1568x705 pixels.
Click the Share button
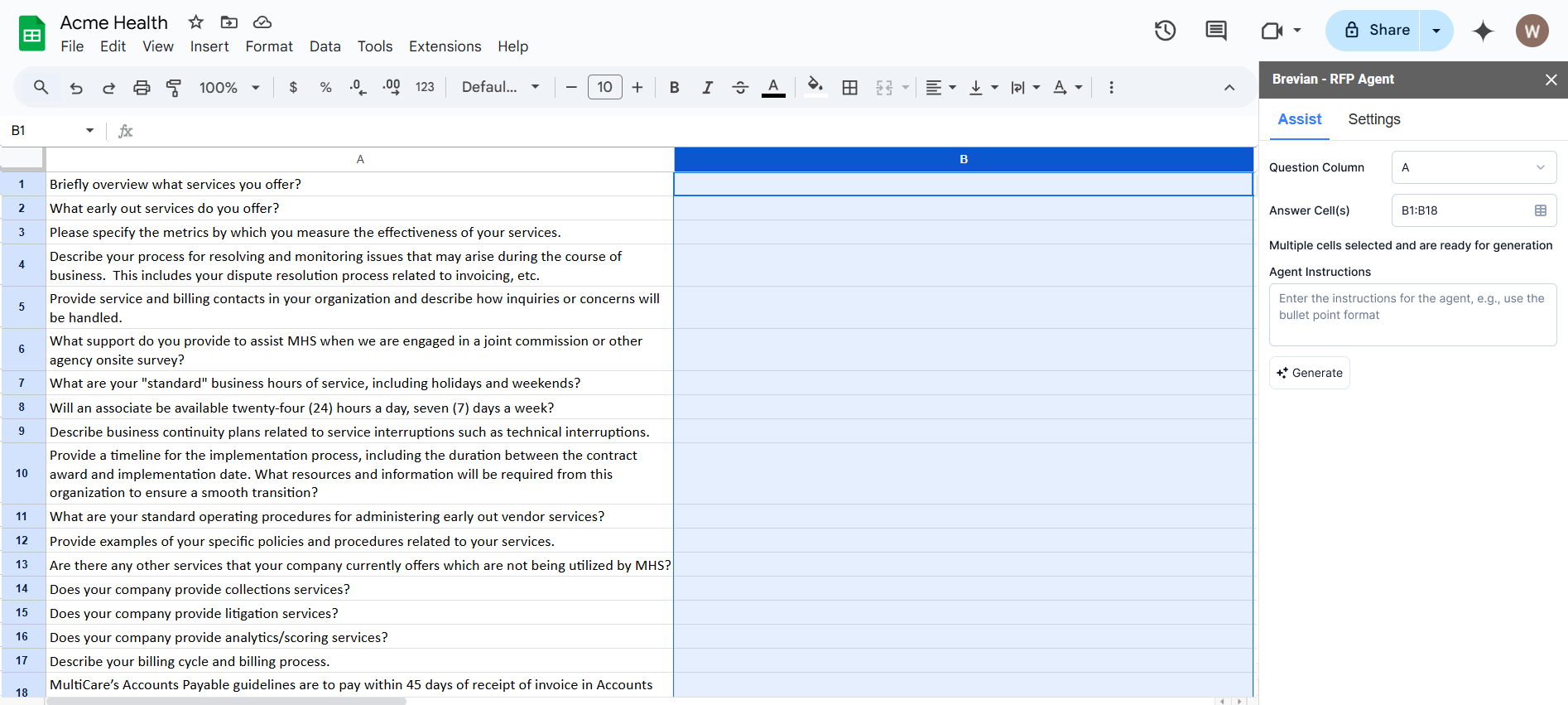[1374, 31]
